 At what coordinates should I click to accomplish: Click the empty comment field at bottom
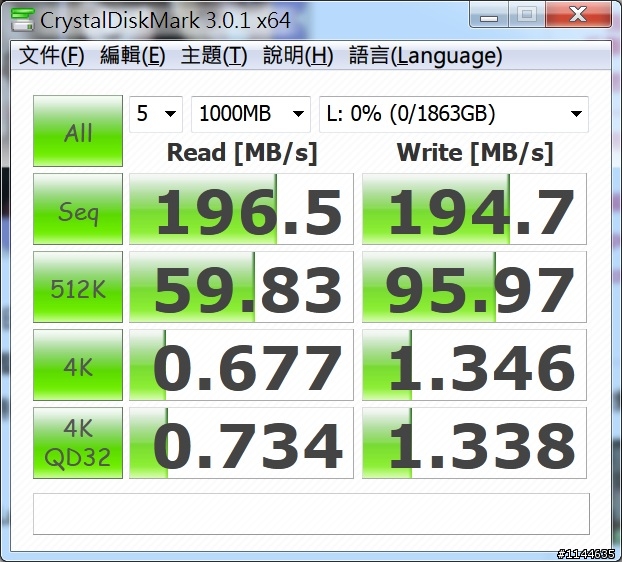(x=311, y=514)
